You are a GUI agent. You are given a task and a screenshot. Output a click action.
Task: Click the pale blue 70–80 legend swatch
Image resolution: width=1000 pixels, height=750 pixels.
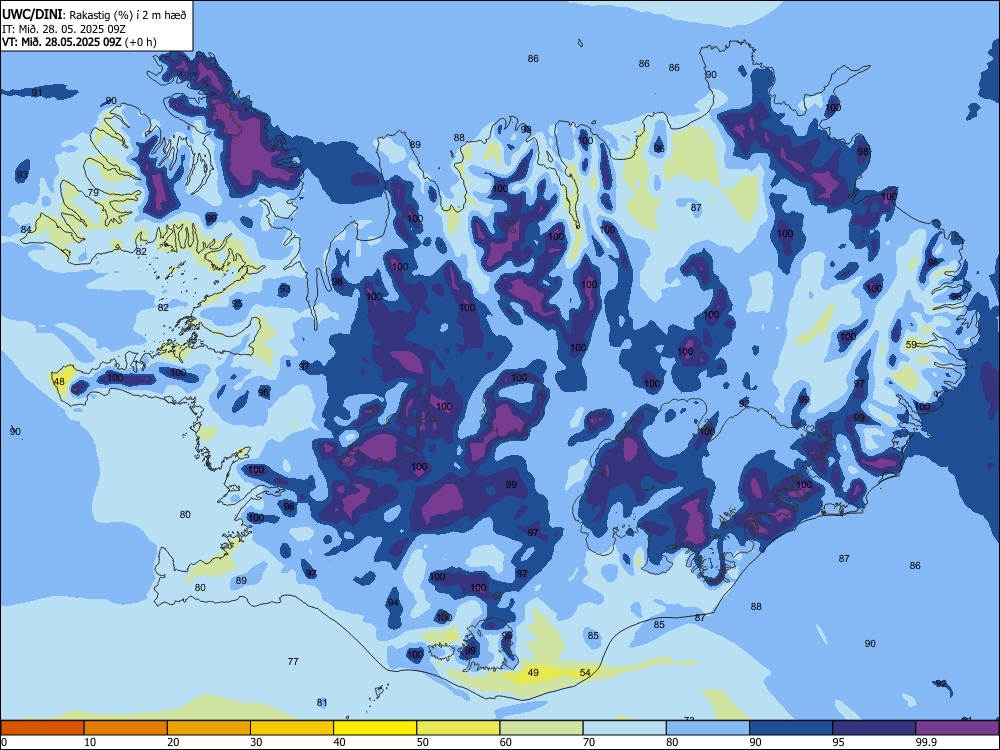click(x=624, y=728)
